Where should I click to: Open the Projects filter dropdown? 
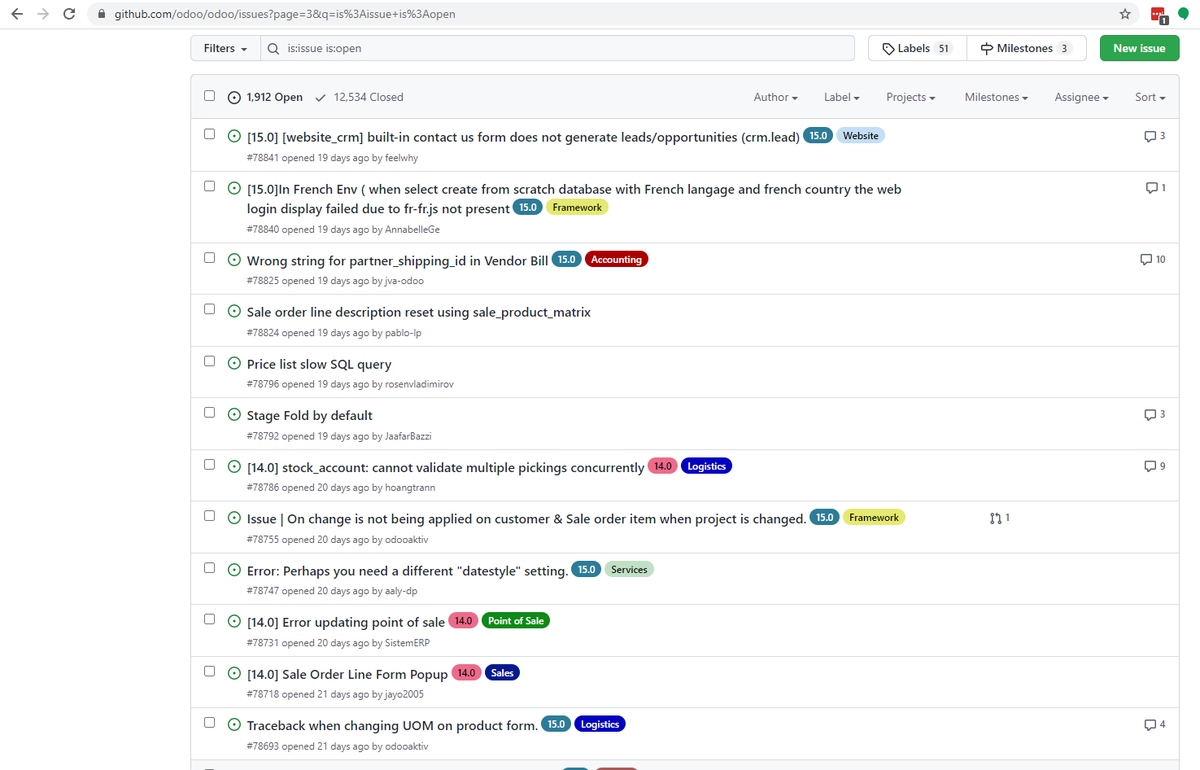910,97
